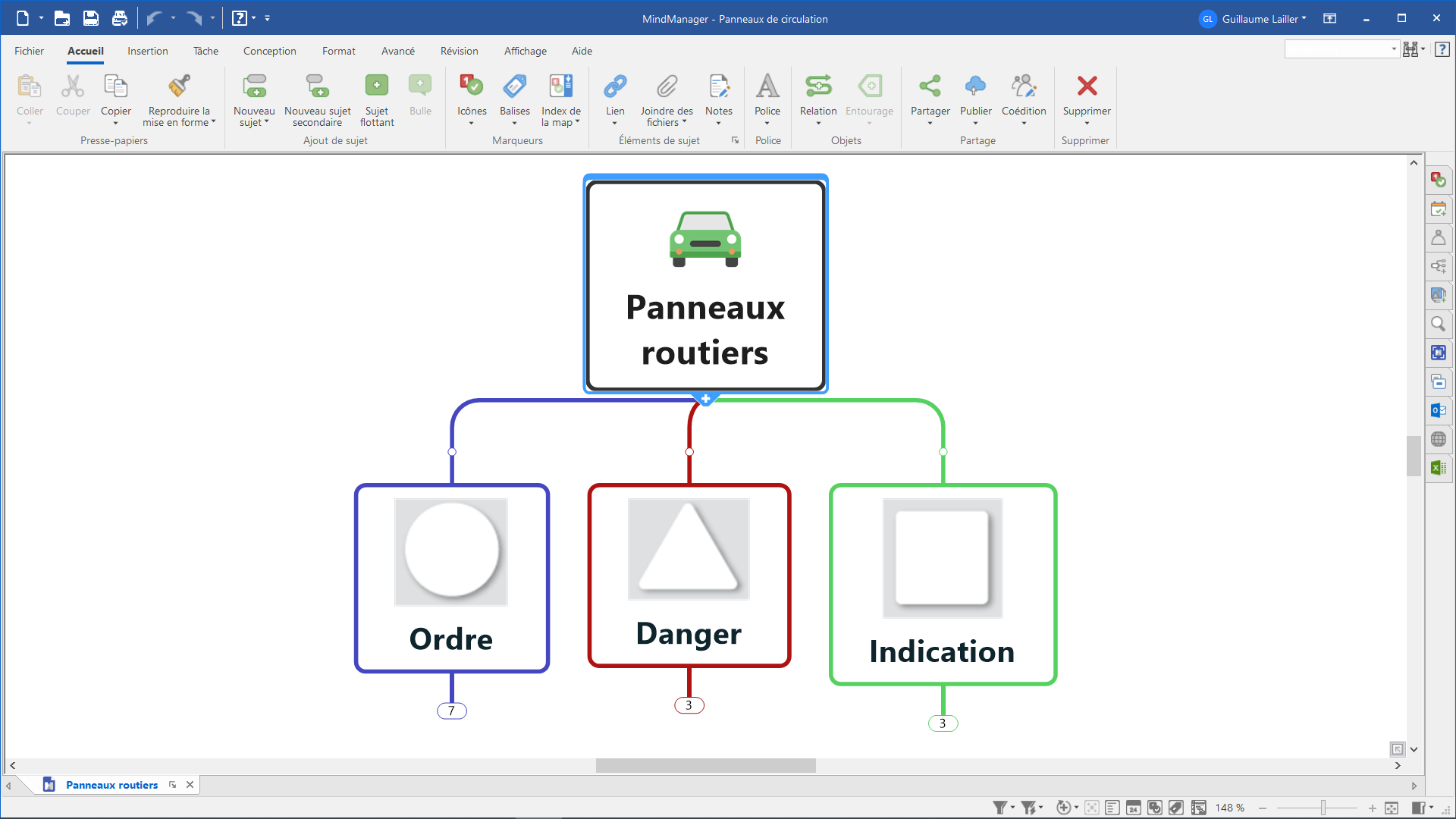The image size is (1456, 819).
Task: Insert a Sujet flottant
Action: pyautogui.click(x=376, y=86)
